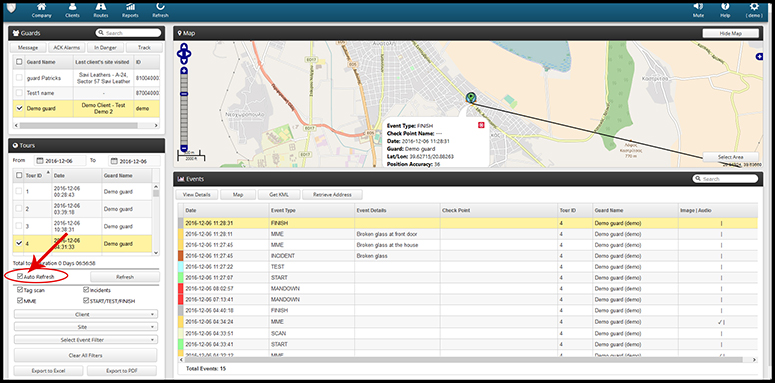Open the To date calendar icon
This screenshot has height=383, width=775.
(114, 161)
